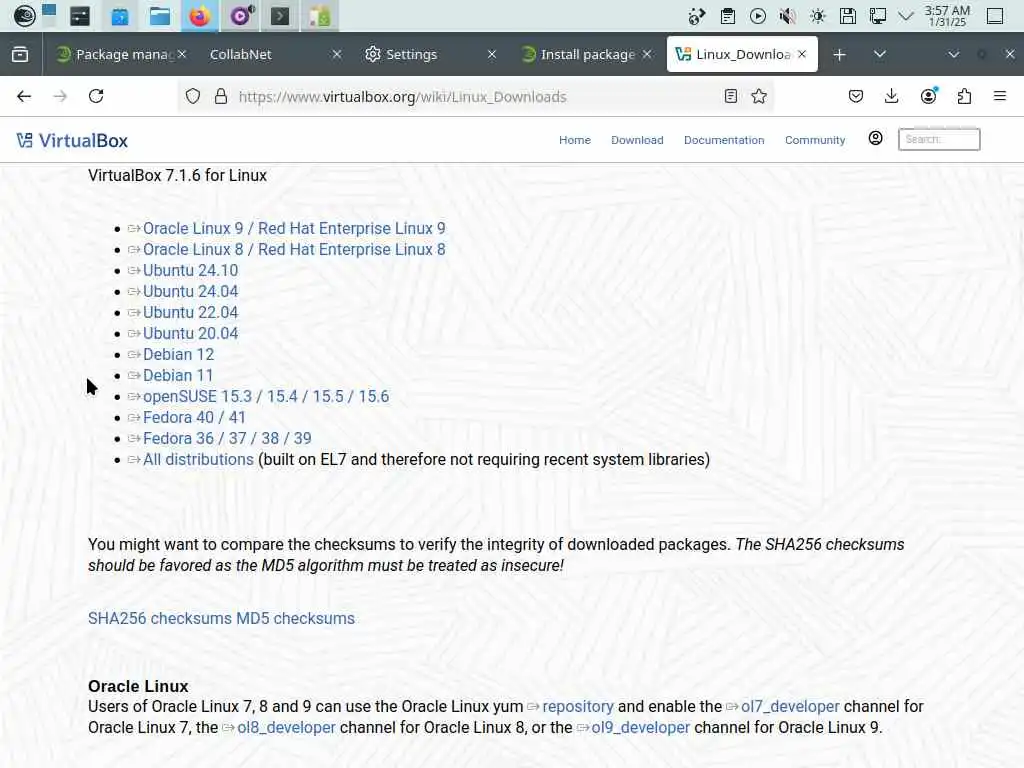Open the All distributions link
Screen dimensions: 1024x768
[x=198, y=459]
